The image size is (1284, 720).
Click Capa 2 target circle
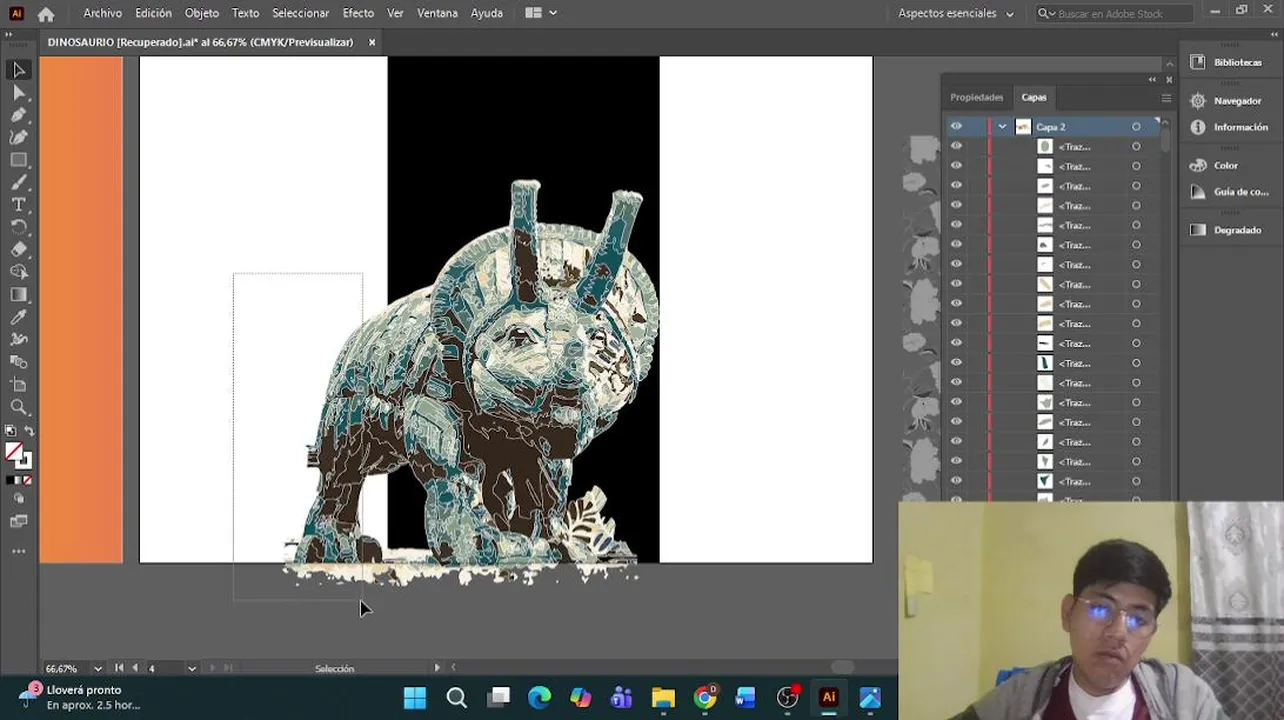1136,127
